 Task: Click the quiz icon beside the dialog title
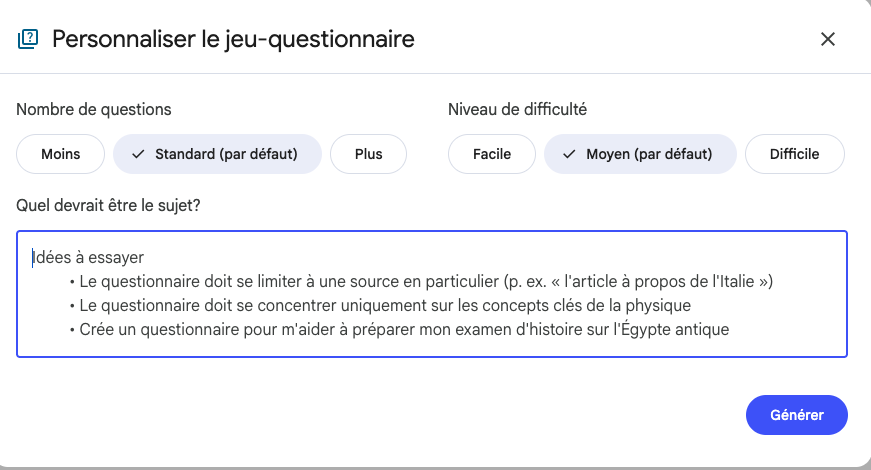(x=28, y=40)
